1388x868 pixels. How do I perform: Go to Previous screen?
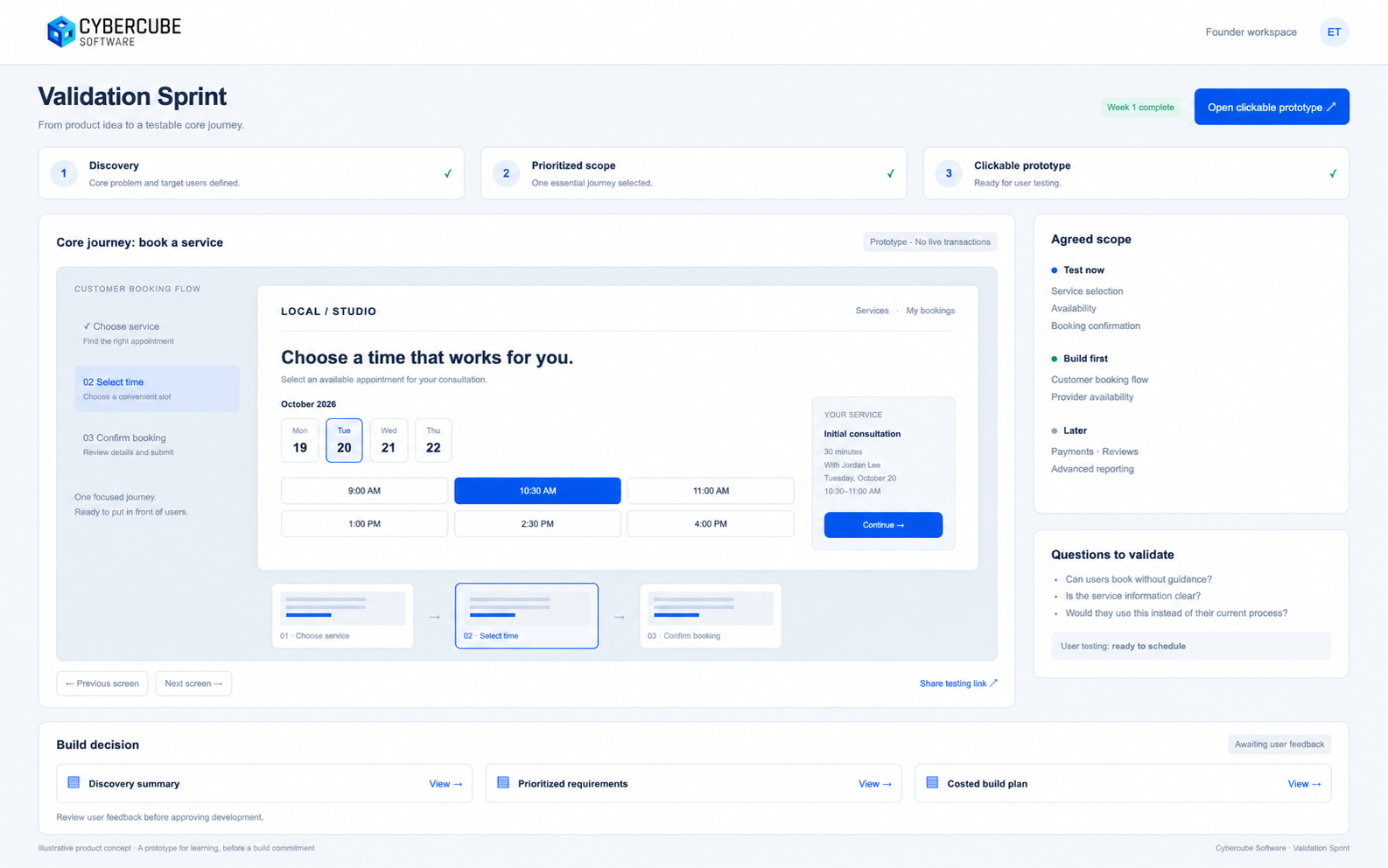102,683
